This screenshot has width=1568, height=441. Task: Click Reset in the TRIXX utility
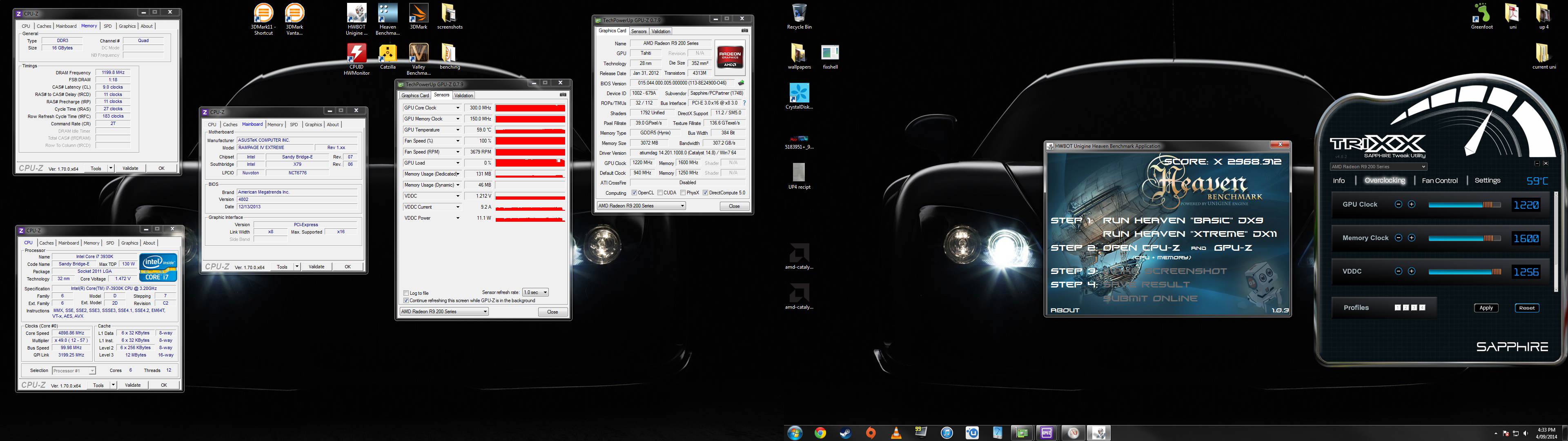point(1527,307)
